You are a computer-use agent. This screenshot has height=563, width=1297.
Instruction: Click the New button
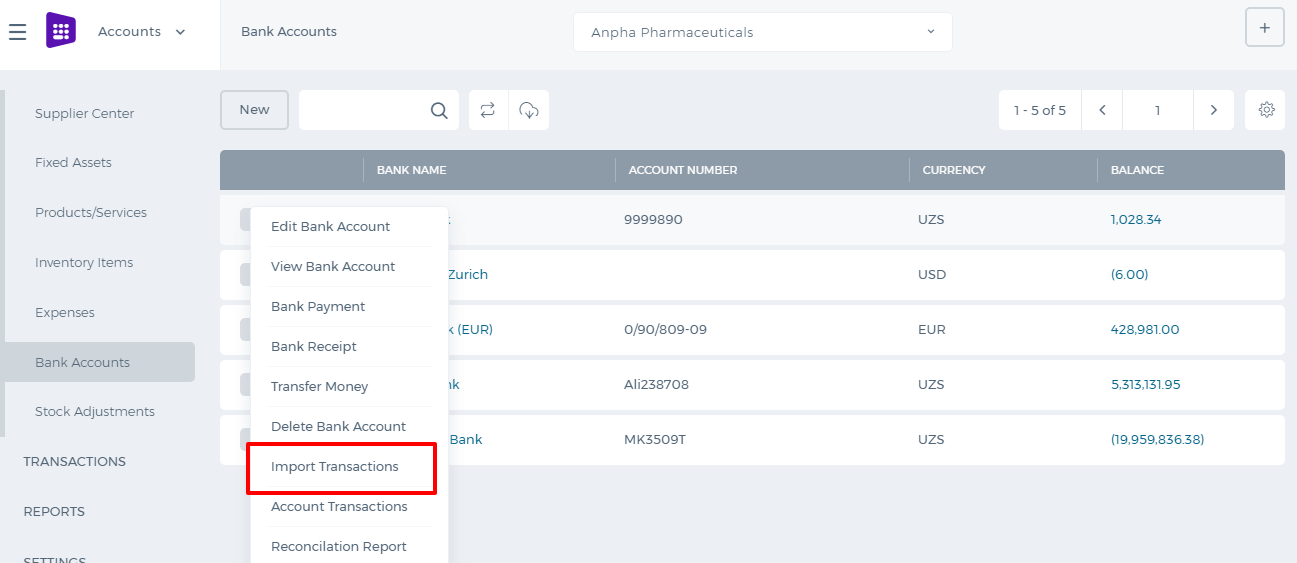coord(254,110)
